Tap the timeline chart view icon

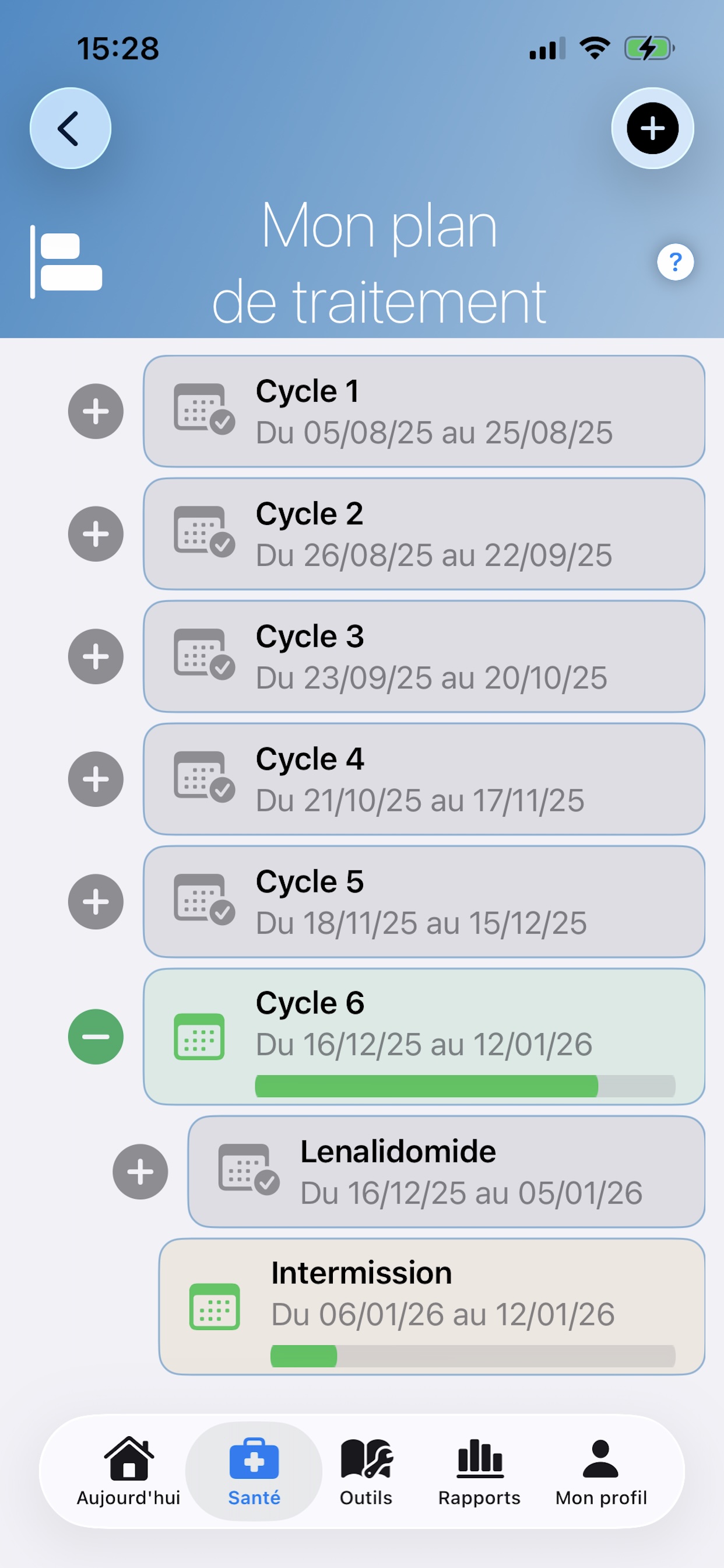coord(67,262)
